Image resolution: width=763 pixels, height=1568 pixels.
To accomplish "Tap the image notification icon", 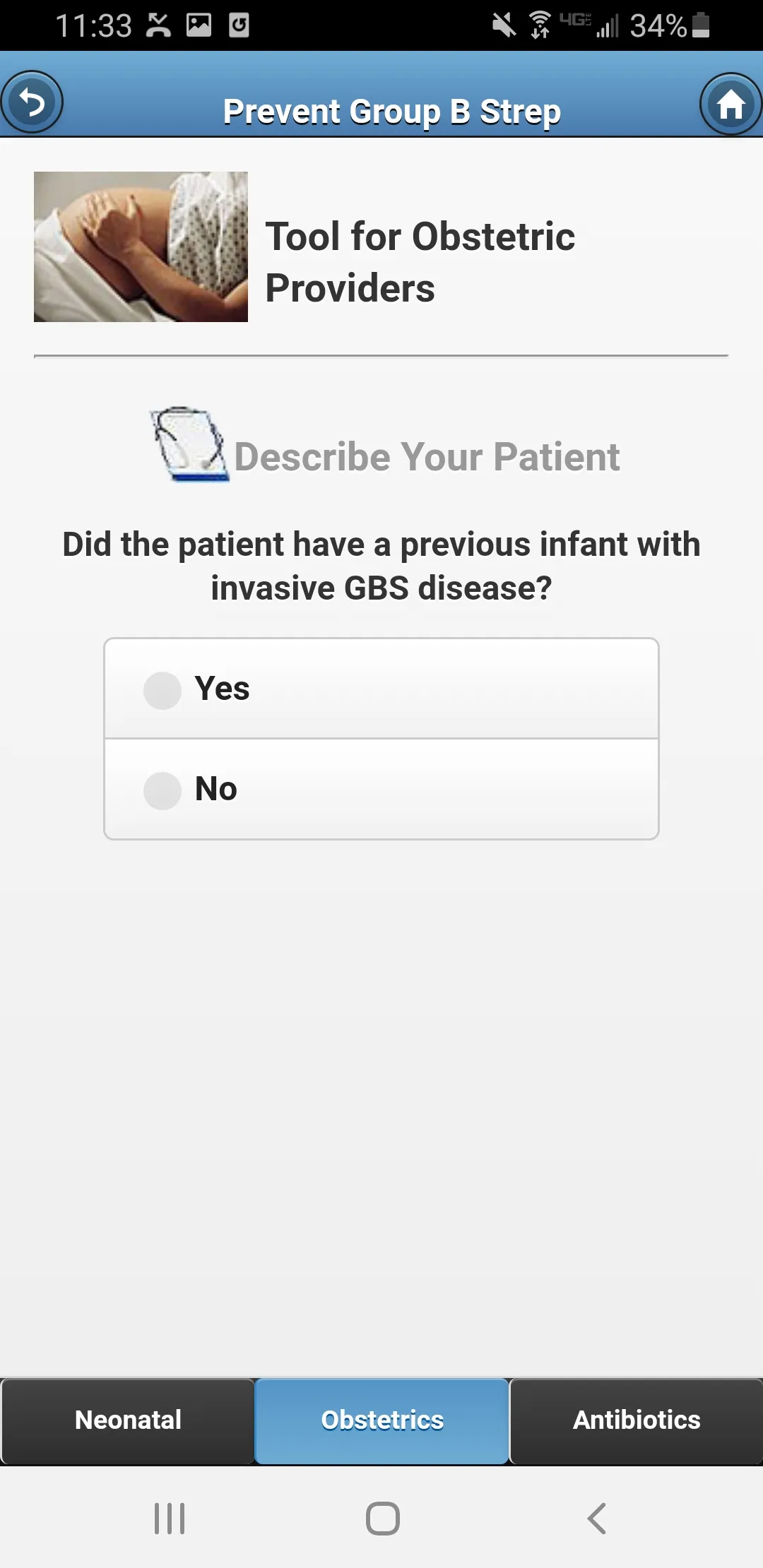I will [x=199, y=25].
